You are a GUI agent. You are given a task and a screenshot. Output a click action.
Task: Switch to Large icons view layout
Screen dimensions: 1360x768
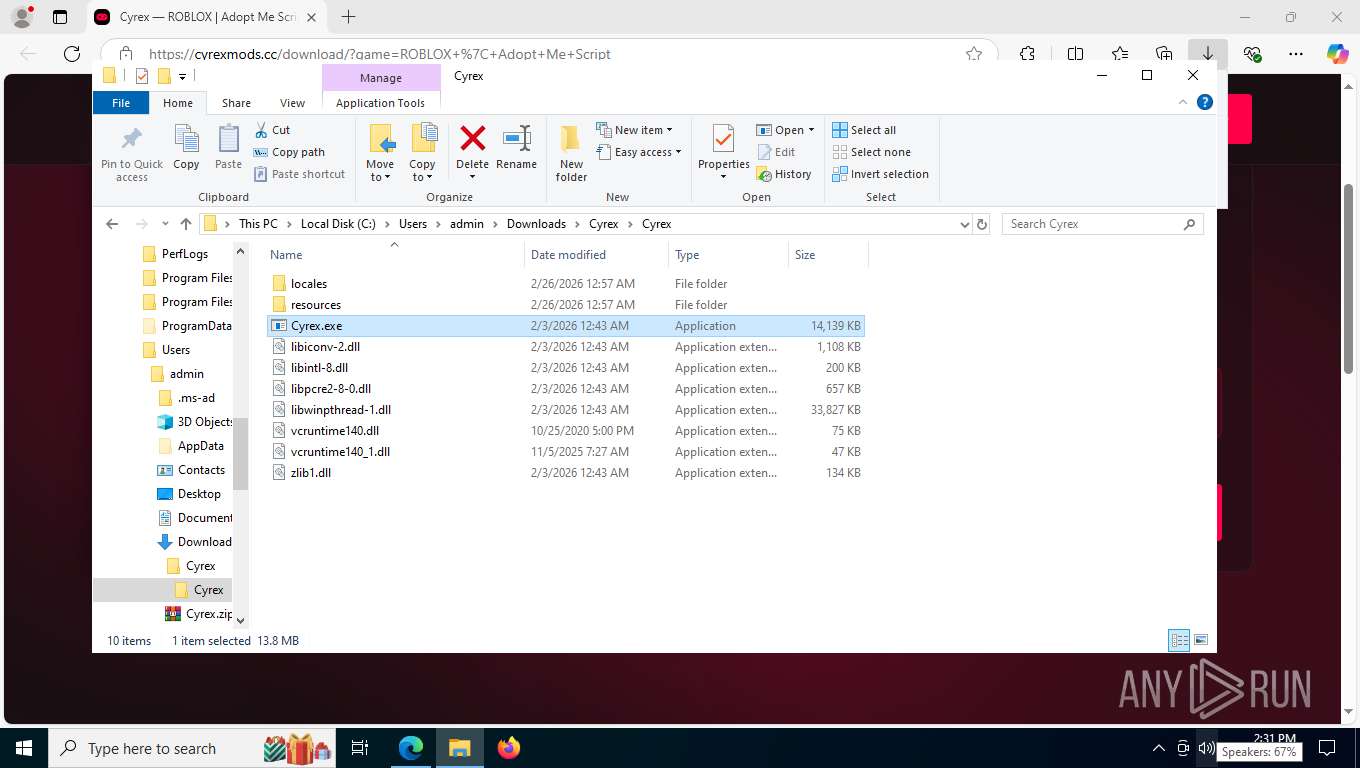click(x=1201, y=640)
